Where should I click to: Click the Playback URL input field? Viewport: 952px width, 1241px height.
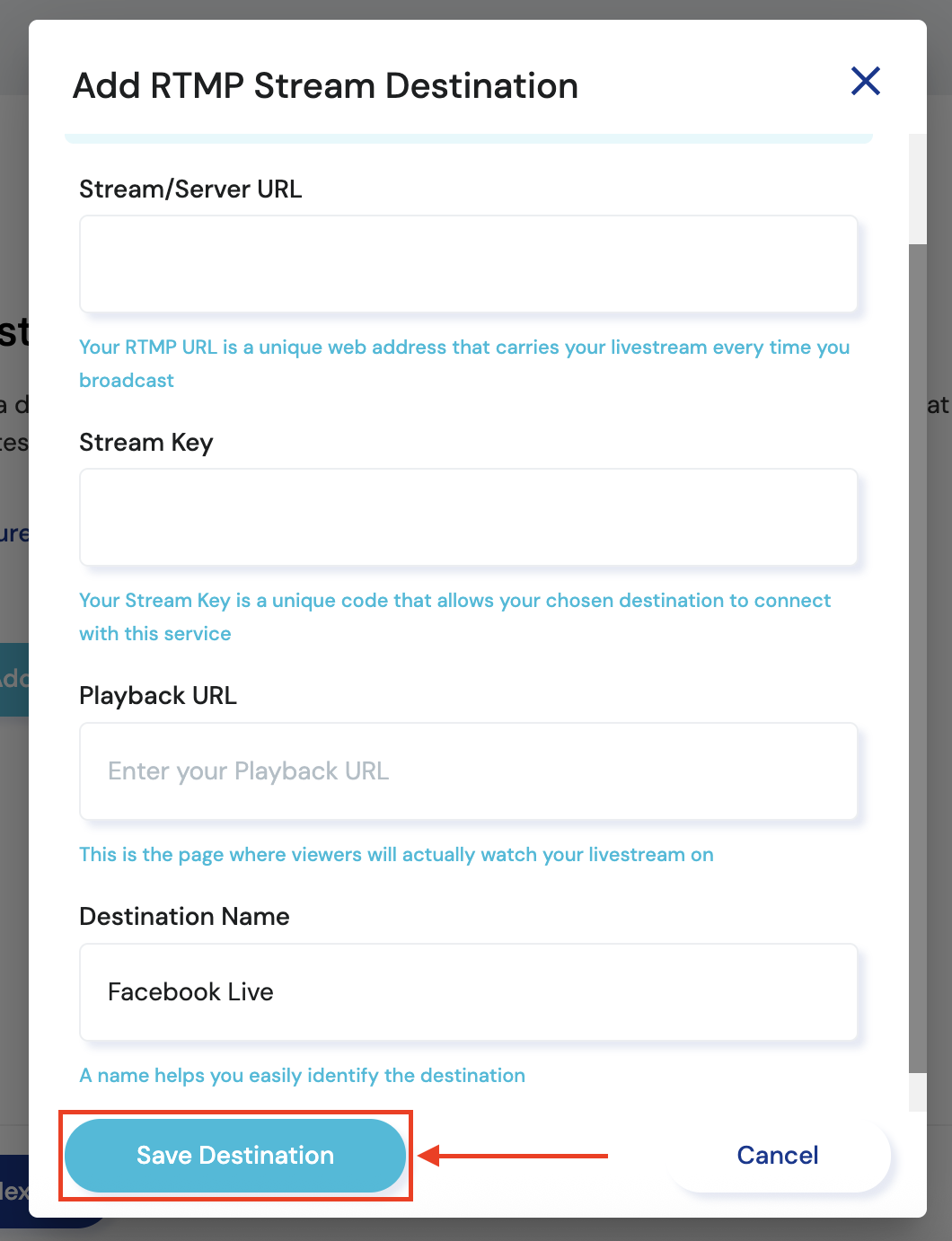pos(468,771)
